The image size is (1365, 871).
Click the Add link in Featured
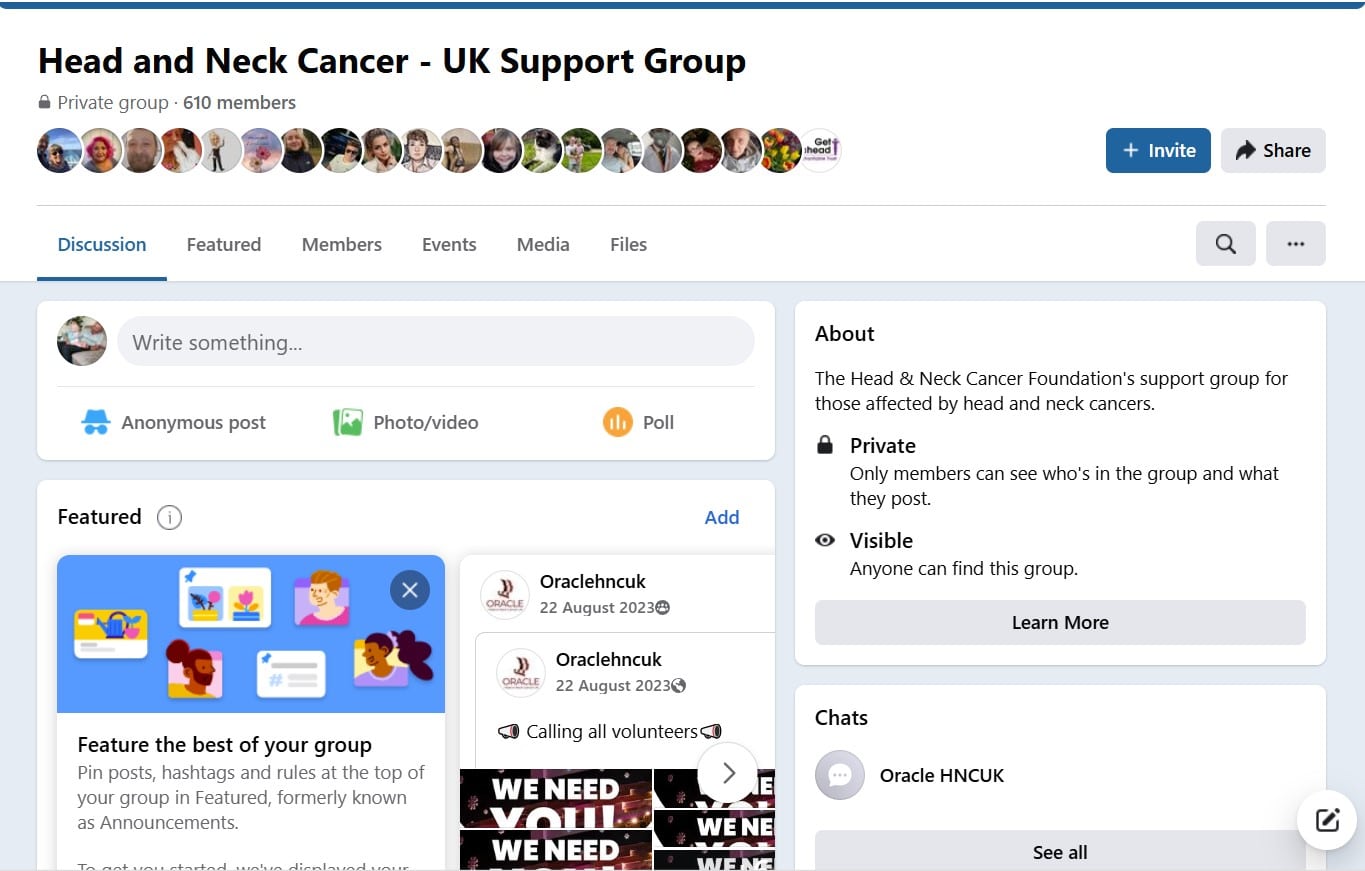click(x=722, y=517)
